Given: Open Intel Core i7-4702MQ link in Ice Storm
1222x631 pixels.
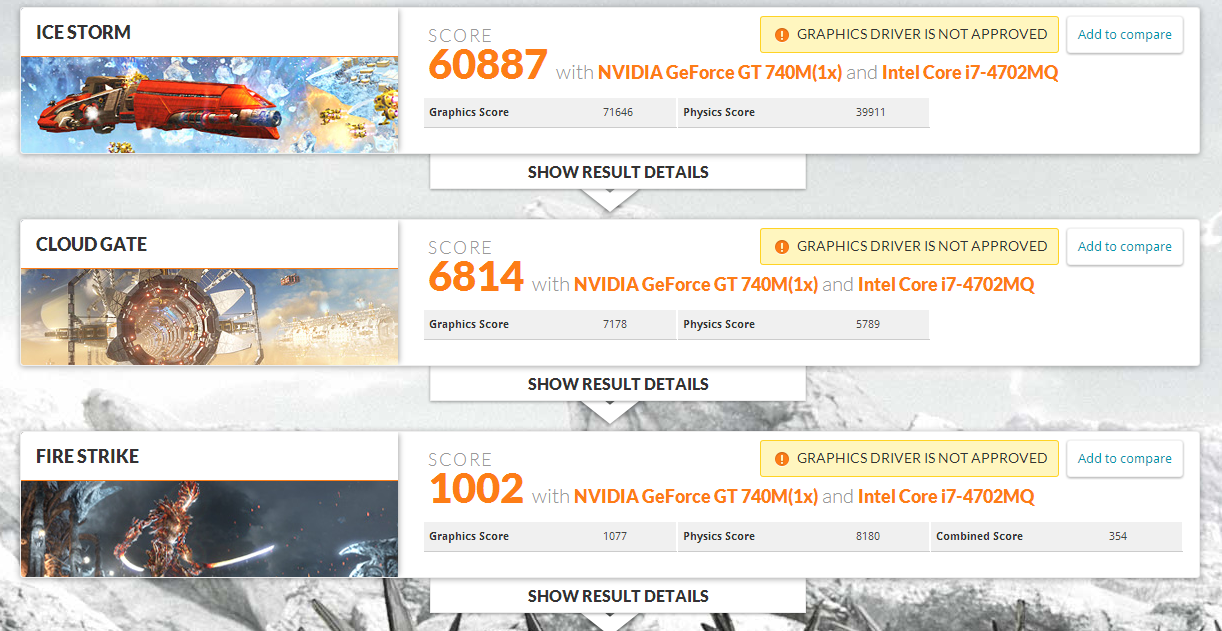Looking at the screenshot, I should [970, 72].
